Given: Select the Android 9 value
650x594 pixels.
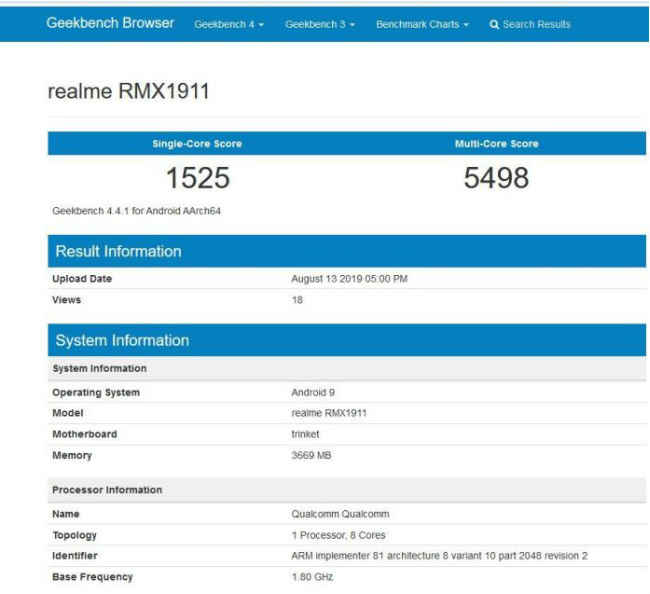Looking at the screenshot, I should [313, 393].
